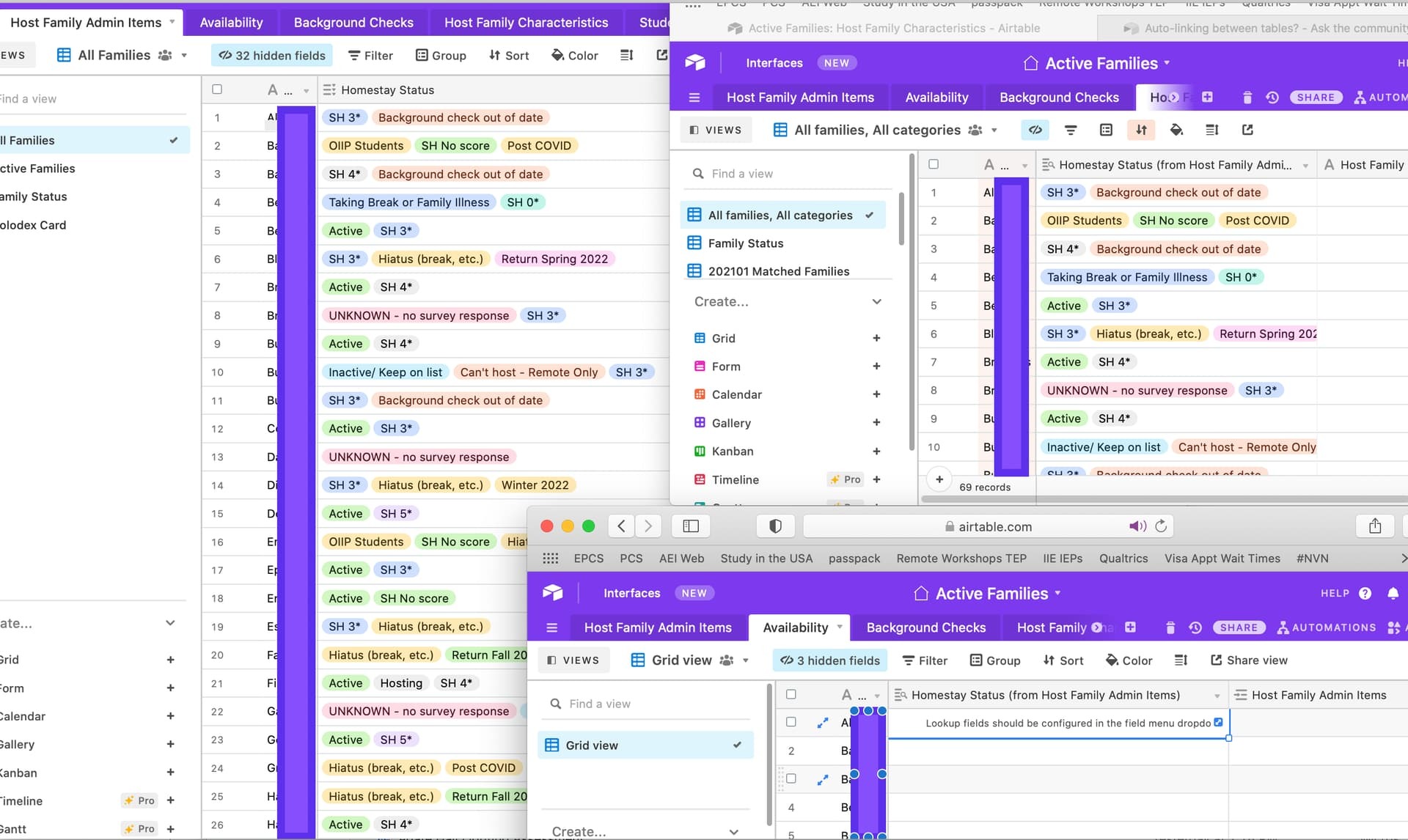1408x840 pixels.
Task: Click Airtable logo next to Interfaces in top window
Action: click(x=694, y=63)
